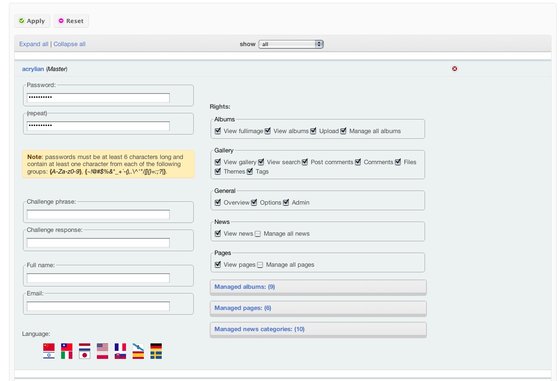Choose the United States flag language
This screenshot has height=381, width=560.
pos(102,347)
